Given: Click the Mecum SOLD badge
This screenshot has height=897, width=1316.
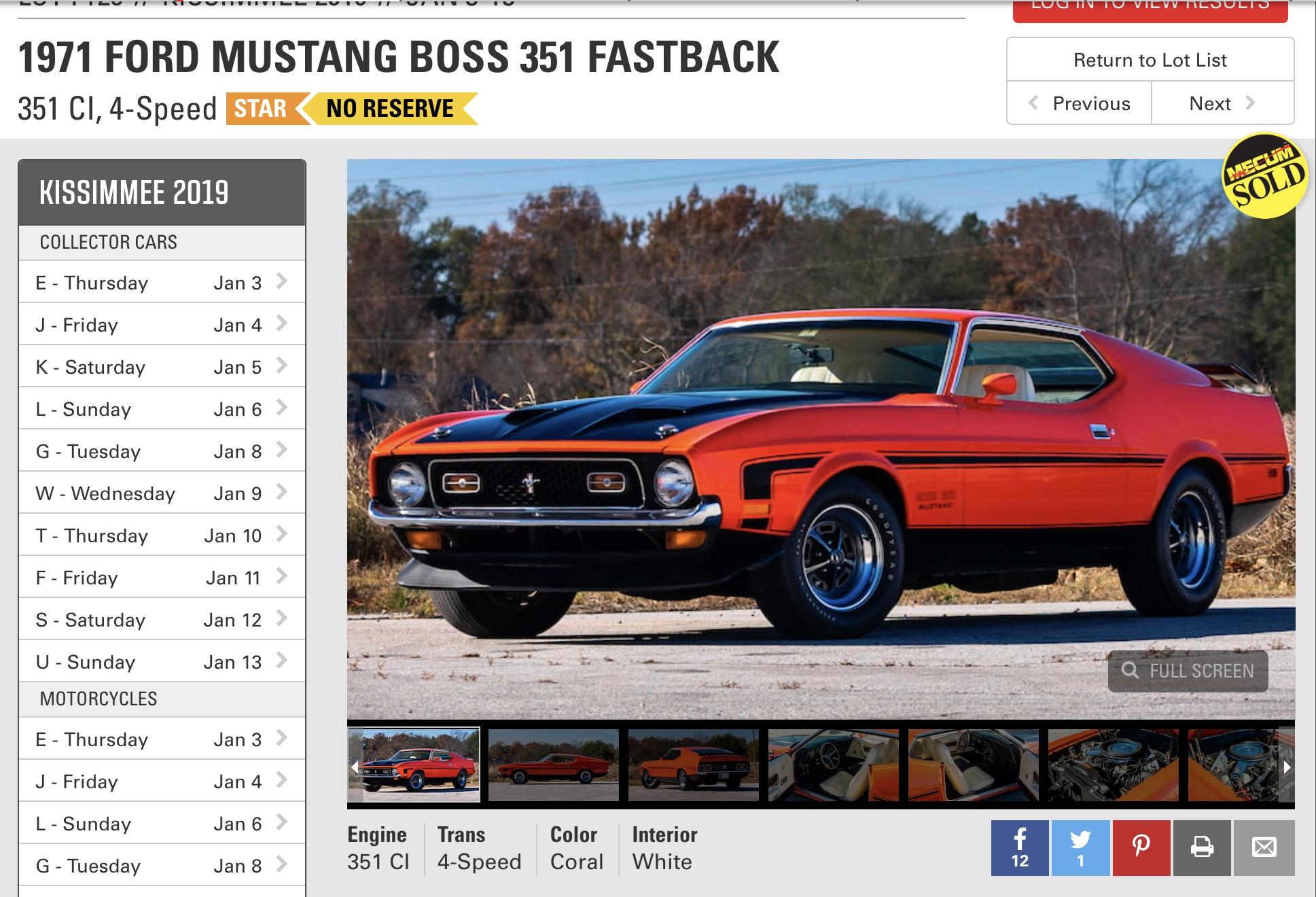Looking at the screenshot, I should [x=1265, y=175].
